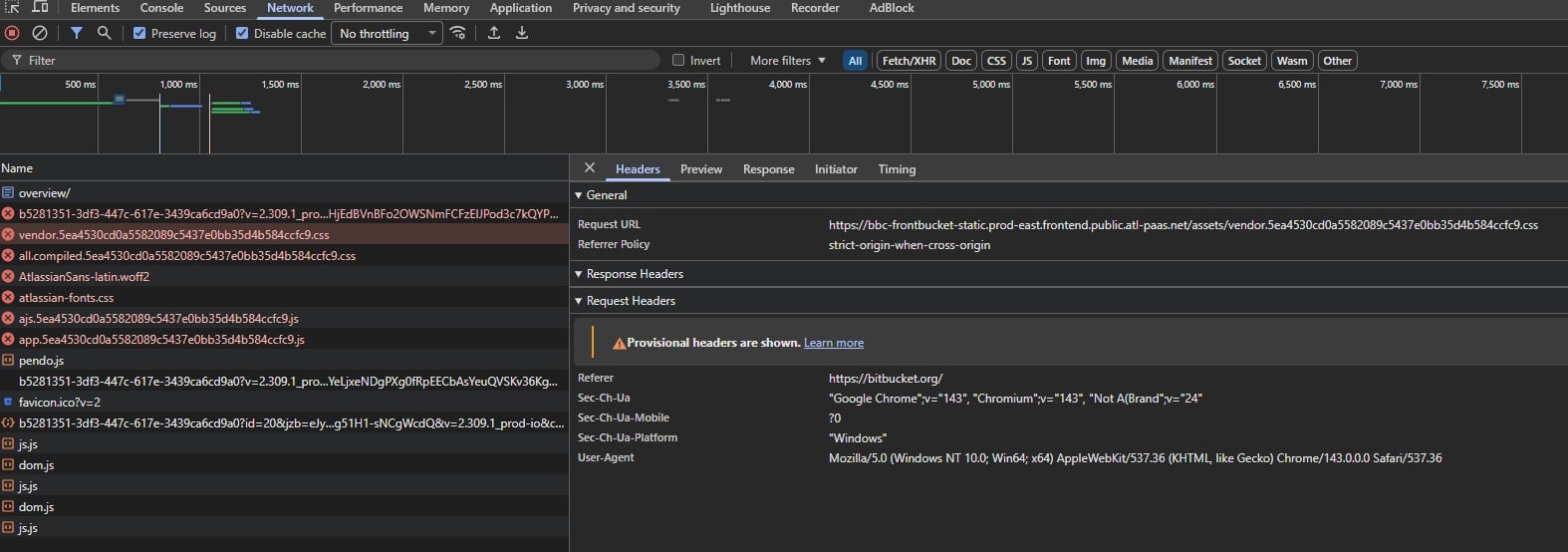
Task: Select the pendo.js request
Action: click(284, 360)
